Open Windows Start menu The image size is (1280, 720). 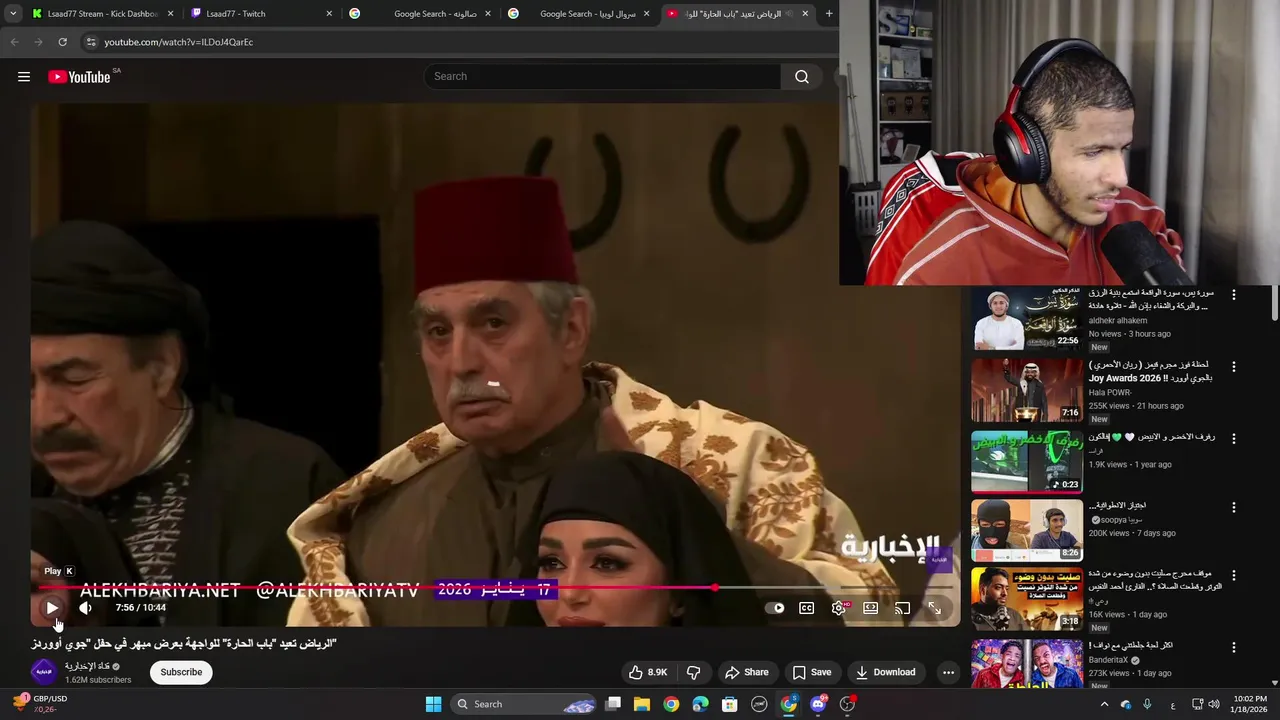[x=433, y=704]
